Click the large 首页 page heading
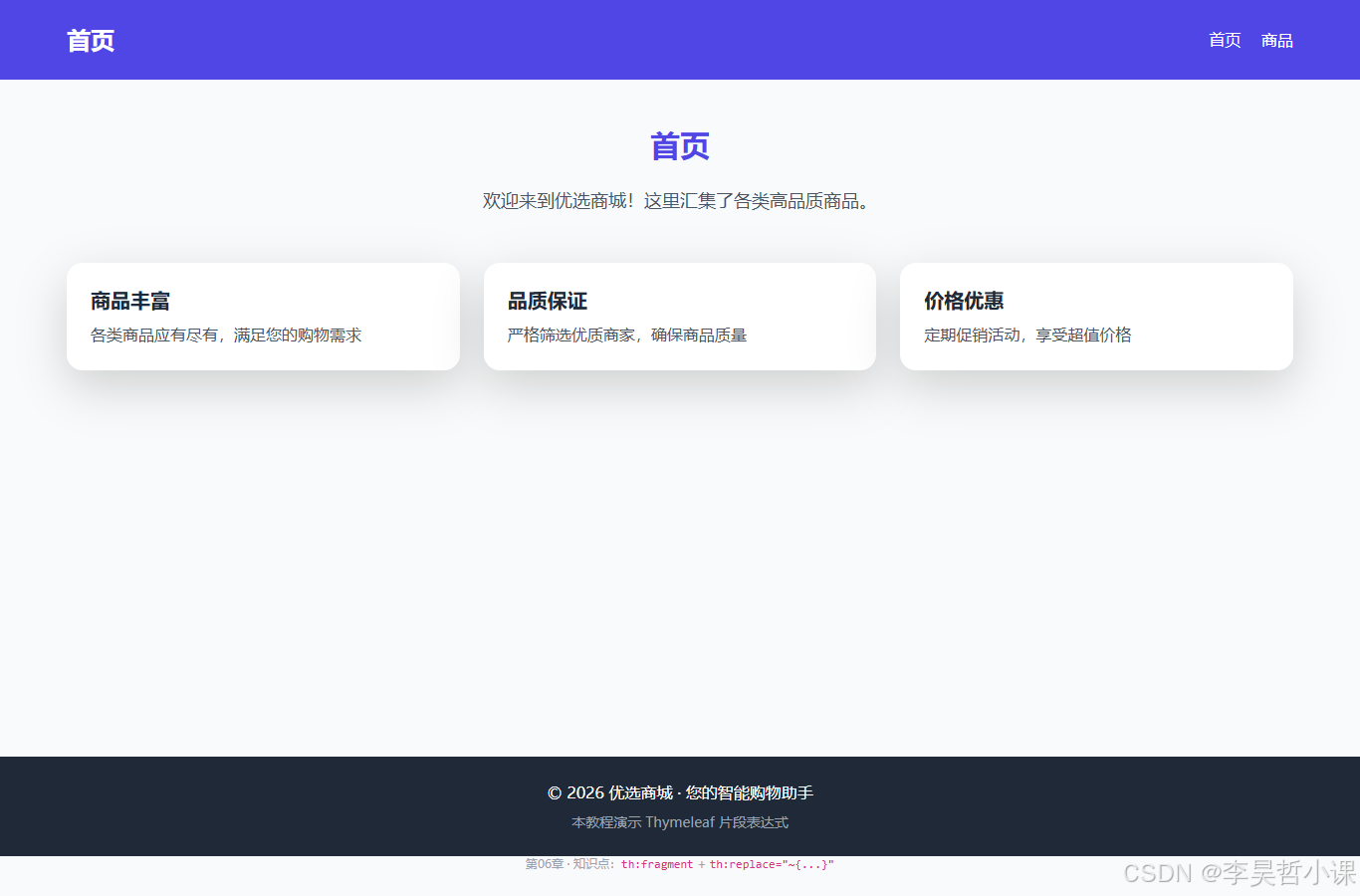Viewport: 1360px width, 896px height. [680, 146]
